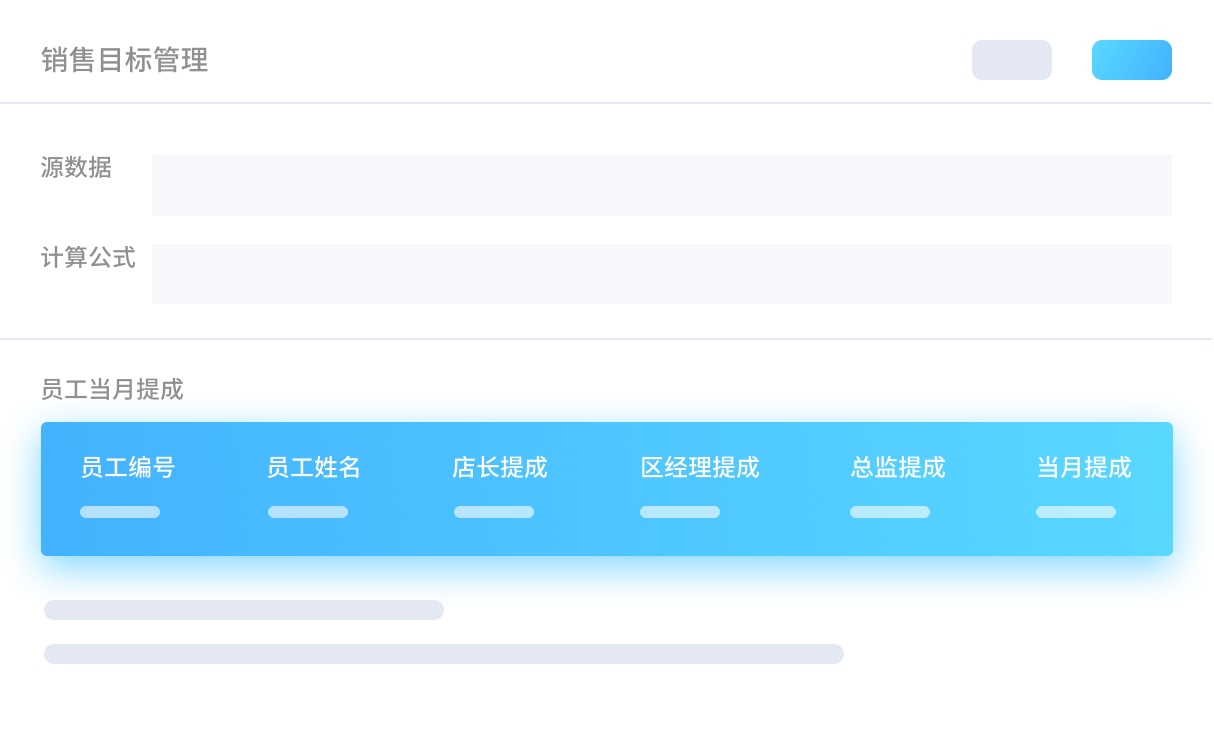Focus the 源数据 input field
The height and width of the screenshot is (750, 1214).
pos(661,185)
